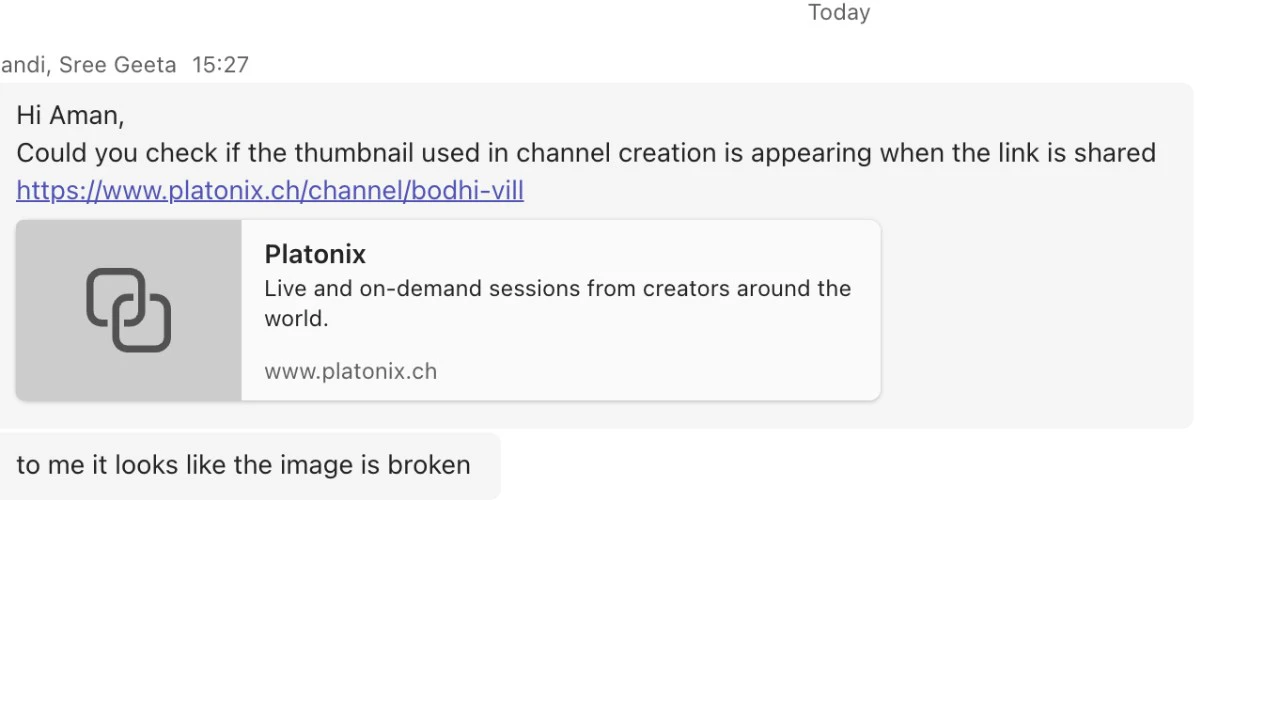Viewport: 1280px width, 720px height.
Task: Open the platonix.ch/channel/bodhi-vill hyperlink
Action: coord(270,190)
